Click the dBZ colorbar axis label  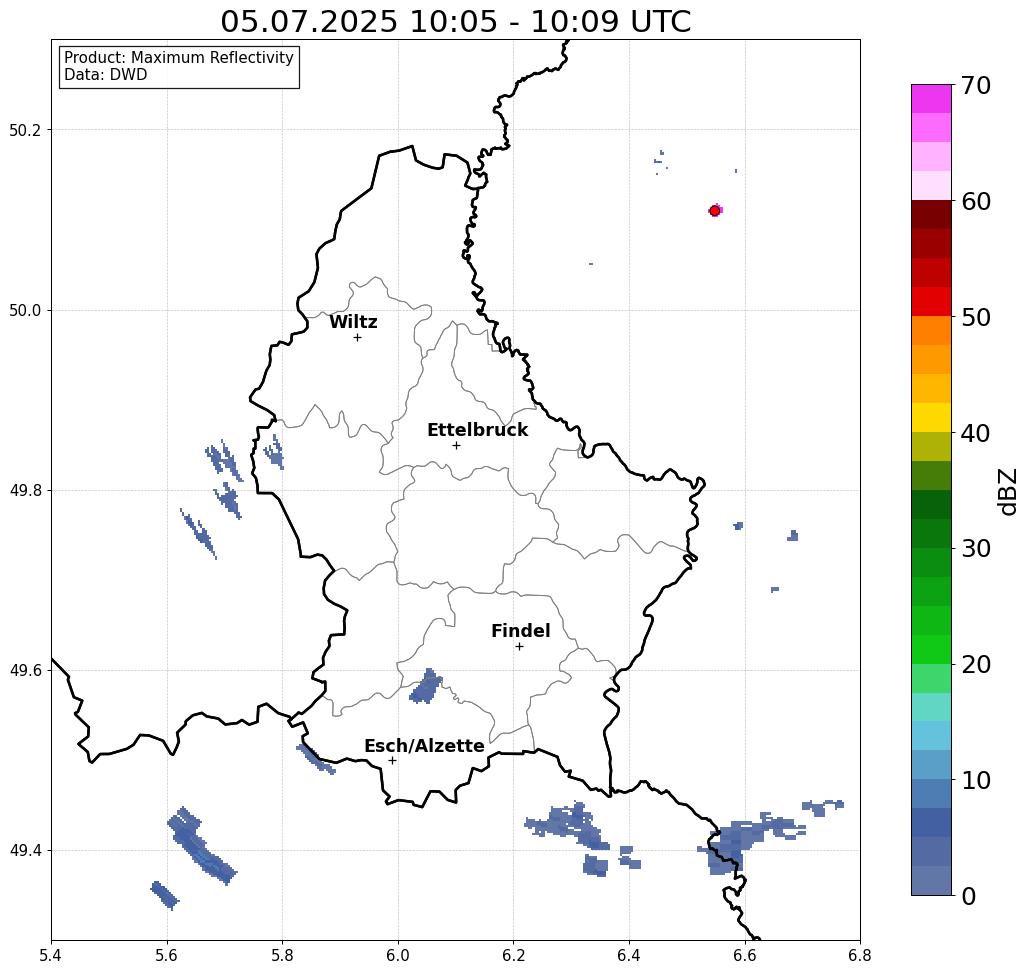click(x=1007, y=491)
